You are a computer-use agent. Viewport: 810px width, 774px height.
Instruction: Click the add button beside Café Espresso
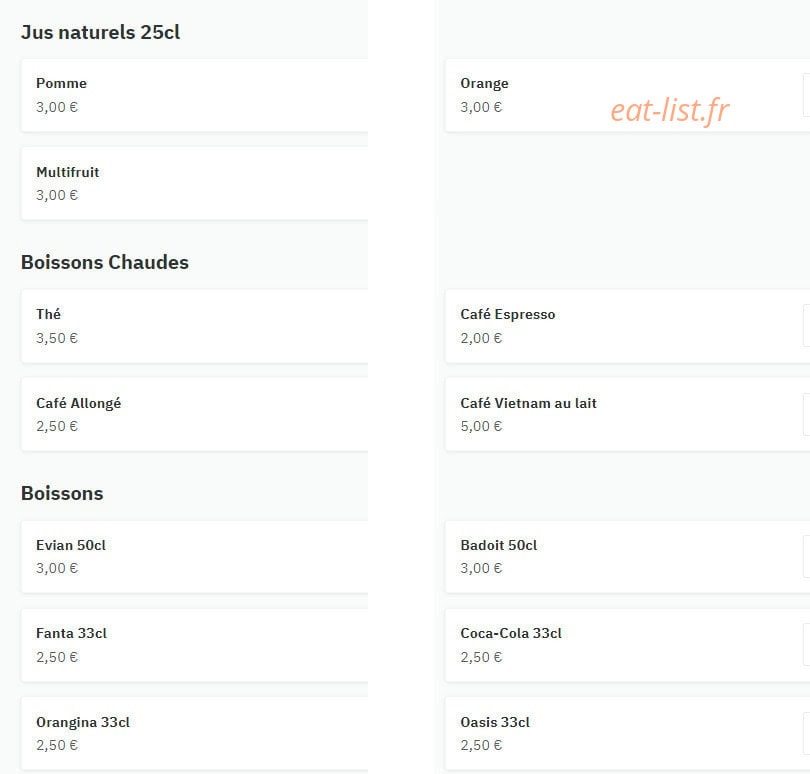point(806,326)
